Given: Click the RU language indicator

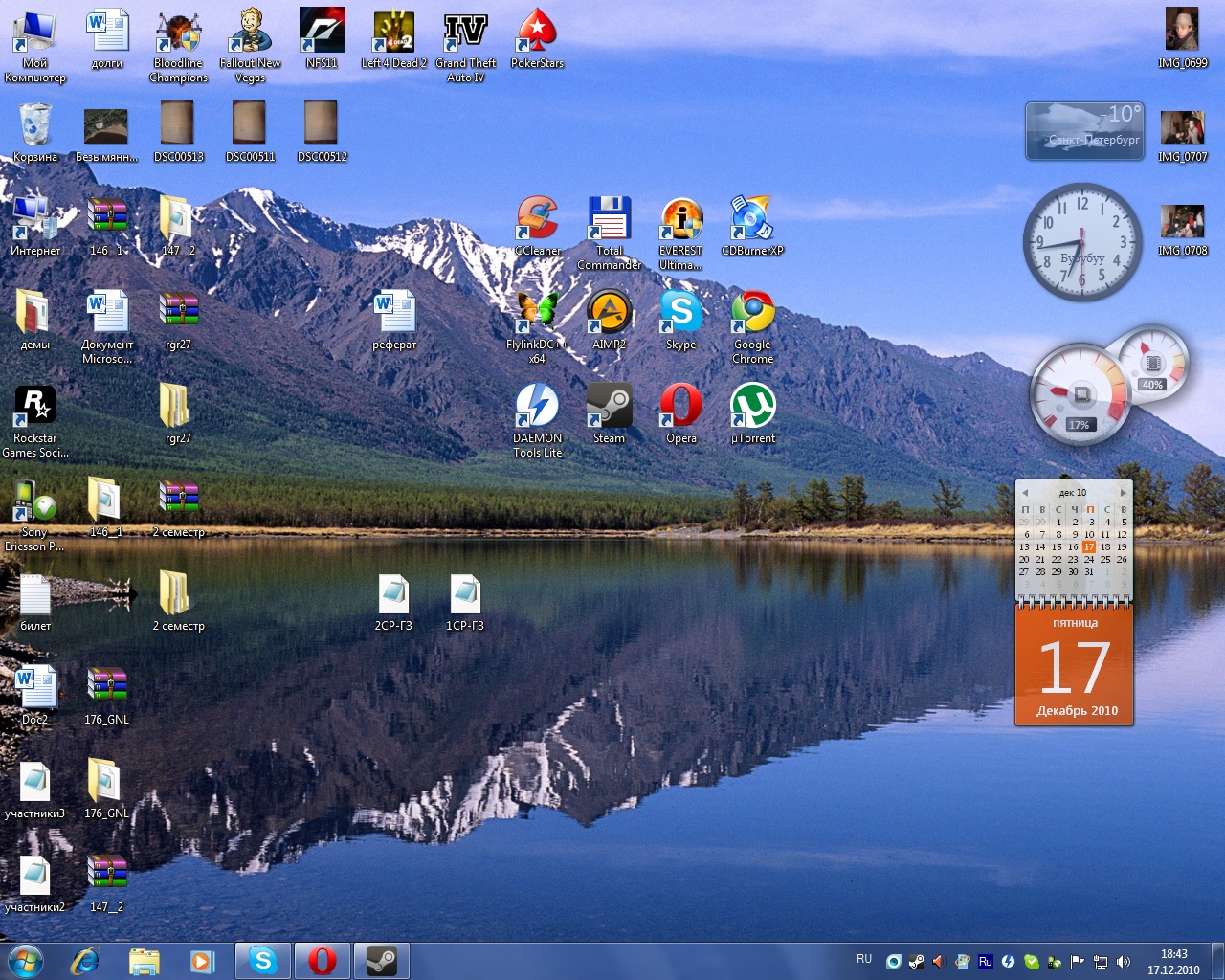Looking at the screenshot, I should point(864,959).
